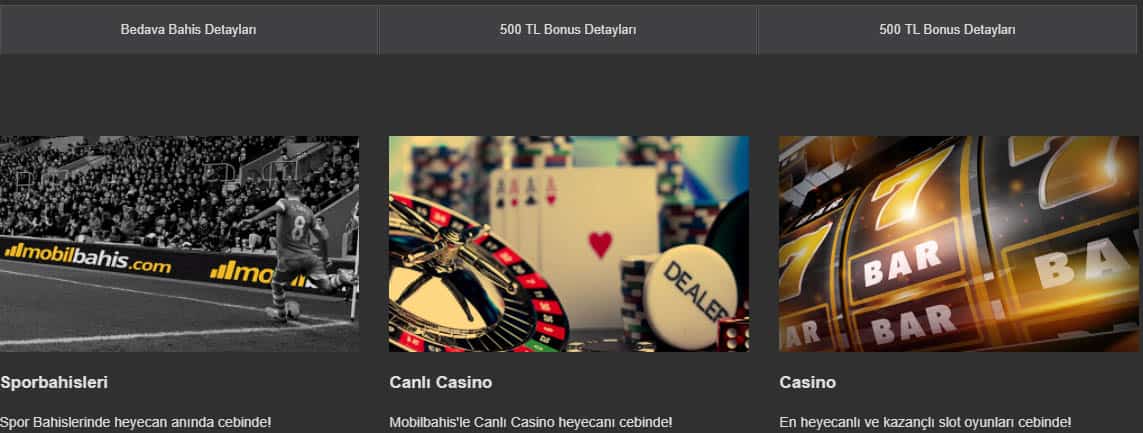Open the slot machine Casino image

click(x=959, y=243)
